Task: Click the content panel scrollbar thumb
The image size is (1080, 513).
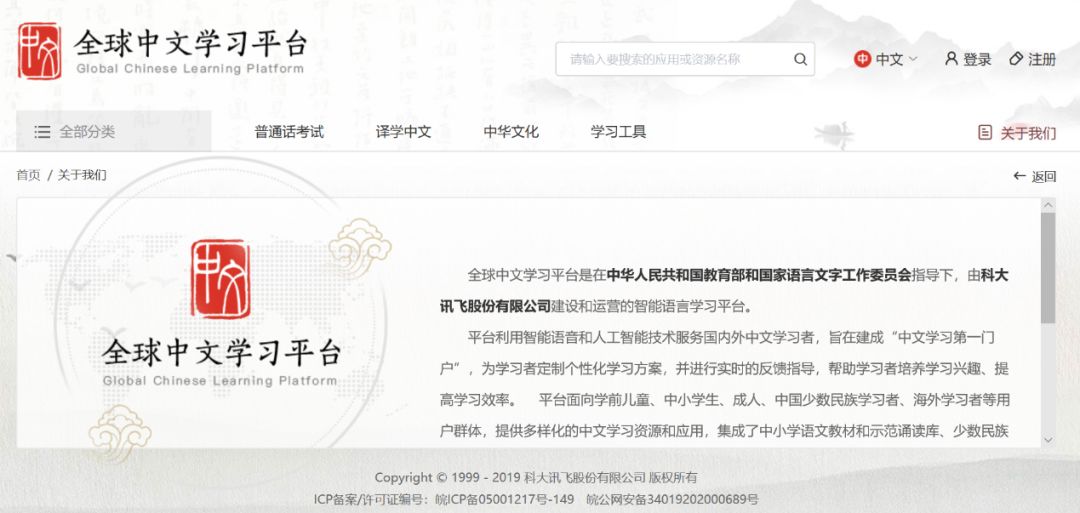Action: (x=1048, y=268)
